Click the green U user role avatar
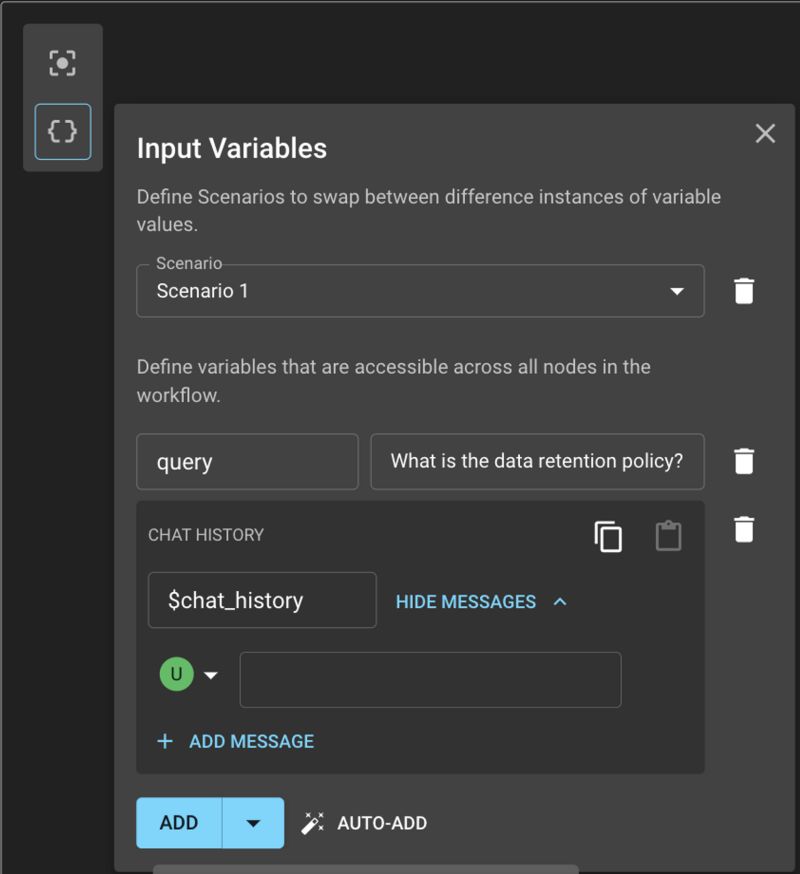This screenshot has width=800, height=874. click(177, 674)
